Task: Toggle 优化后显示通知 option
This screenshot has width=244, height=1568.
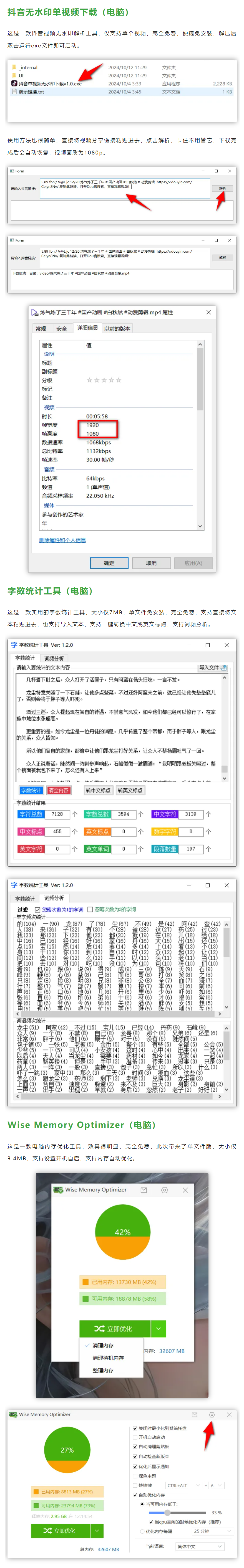Action: click(135, 1466)
